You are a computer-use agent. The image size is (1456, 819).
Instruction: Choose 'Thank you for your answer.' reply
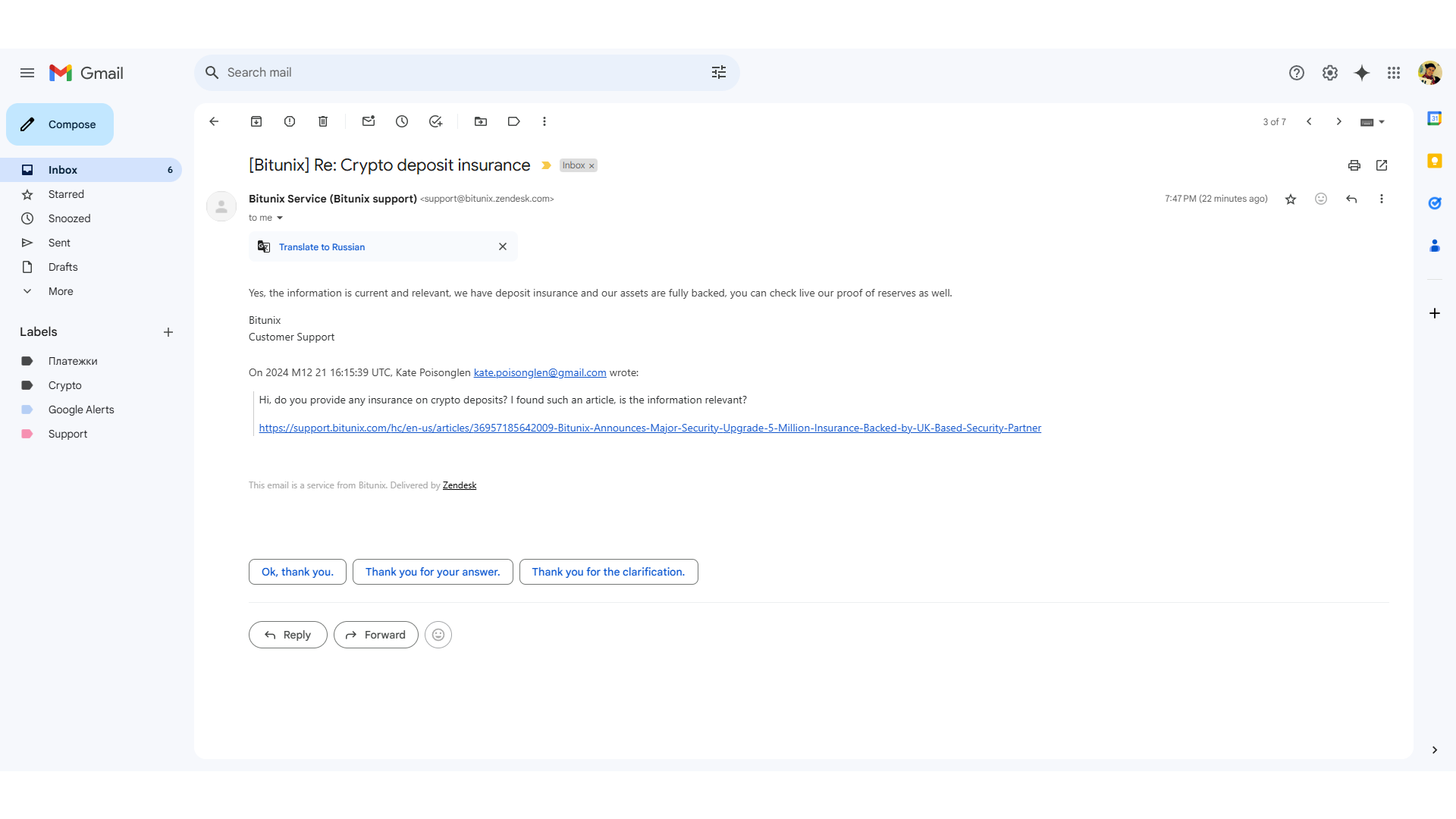tap(432, 572)
